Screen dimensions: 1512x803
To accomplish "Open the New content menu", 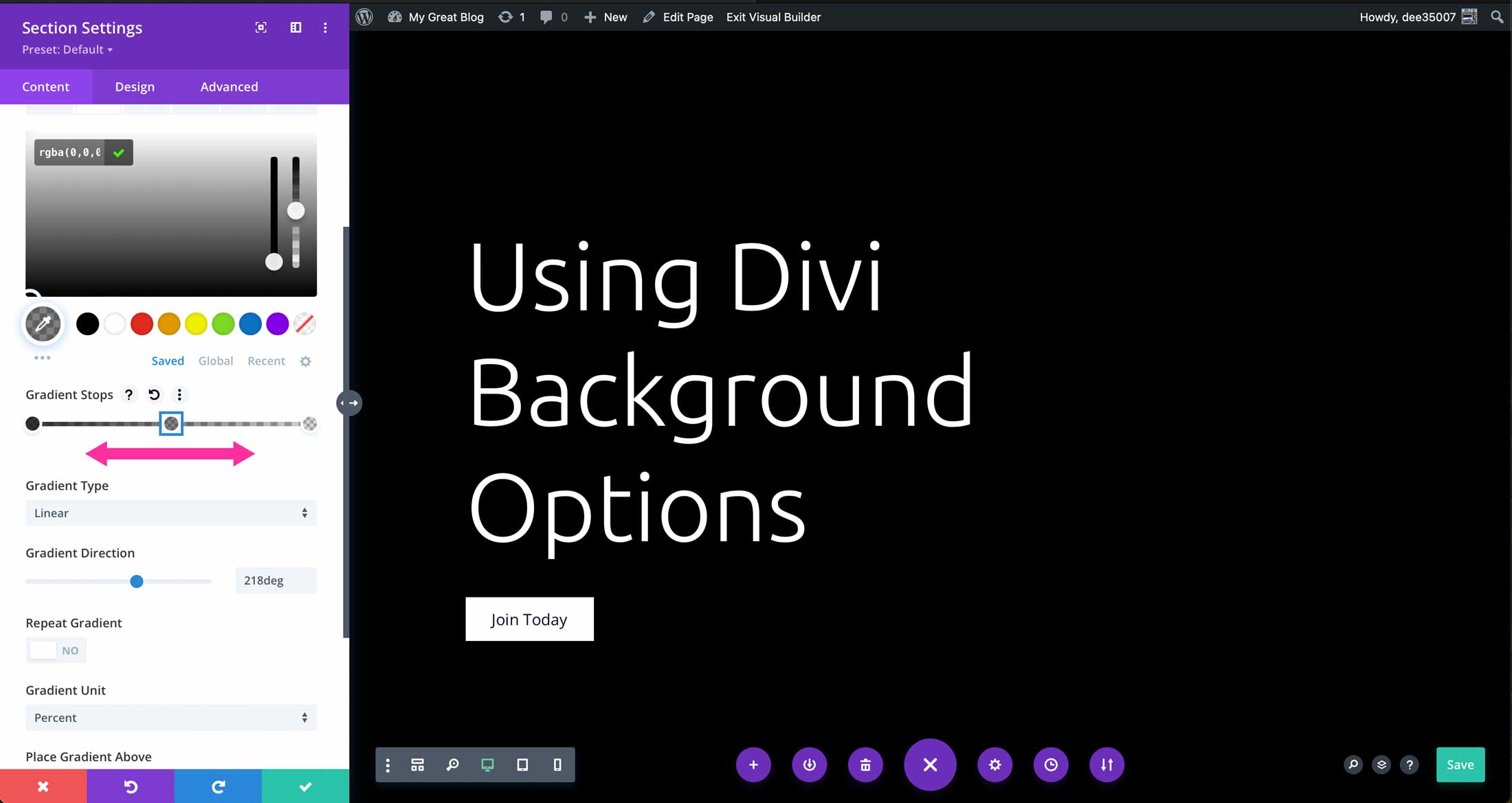I will tap(605, 17).
